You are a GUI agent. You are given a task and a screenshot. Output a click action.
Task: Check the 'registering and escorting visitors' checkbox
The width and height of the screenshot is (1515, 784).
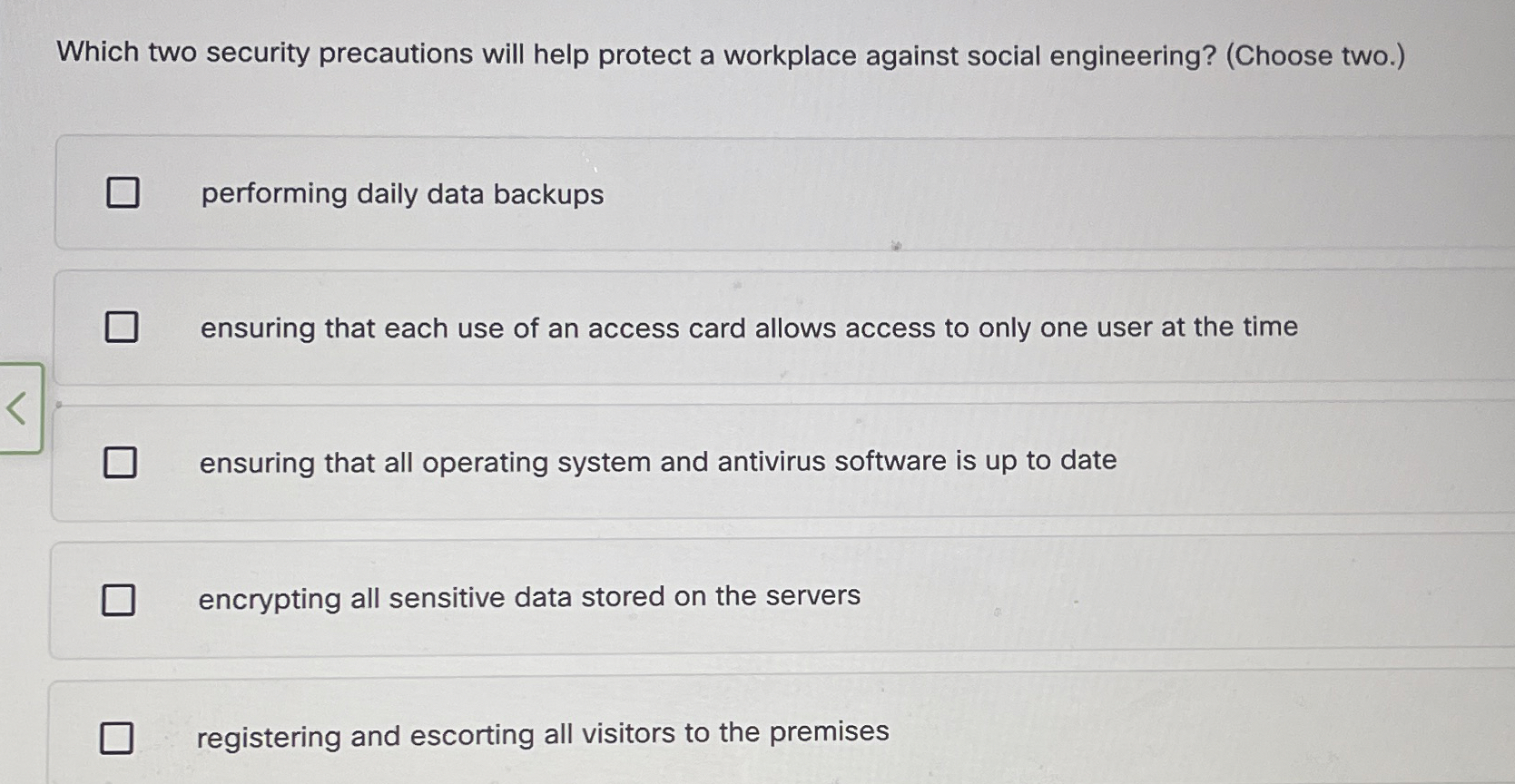coord(119,738)
